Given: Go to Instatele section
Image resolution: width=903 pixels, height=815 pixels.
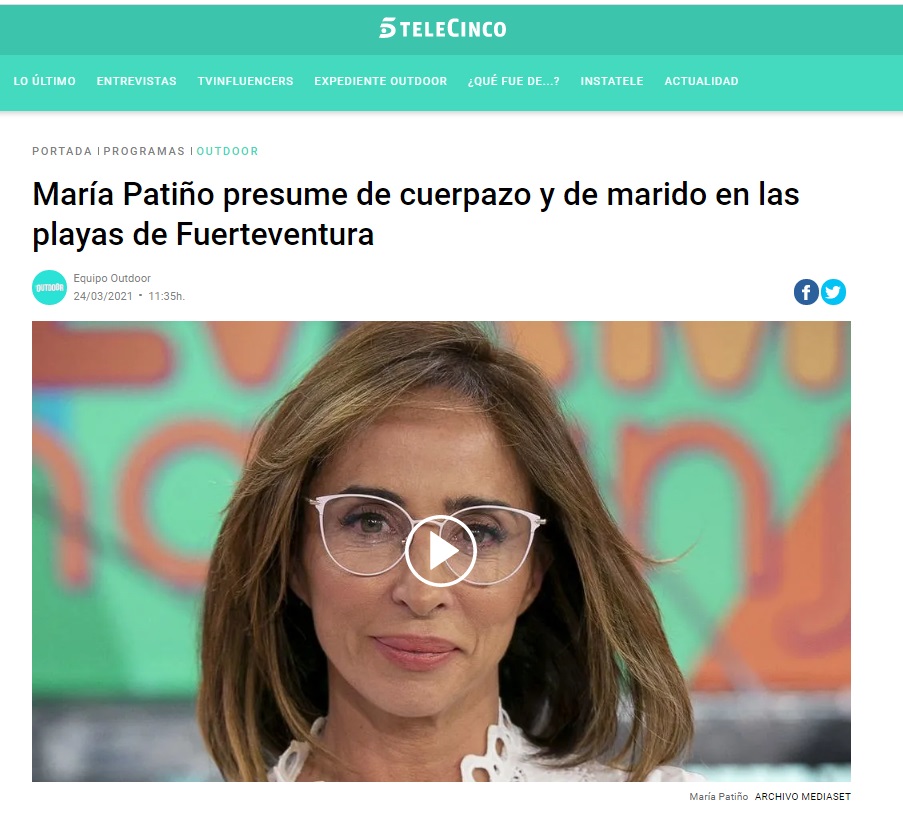Looking at the screenshot, I should (x=612, y=81).
